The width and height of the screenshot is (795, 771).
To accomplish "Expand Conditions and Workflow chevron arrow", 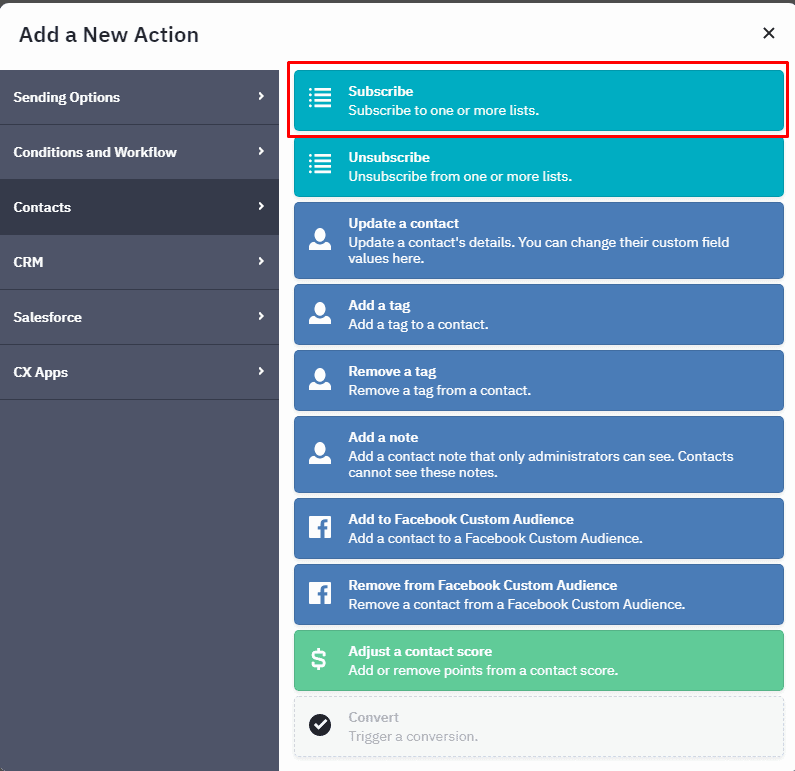I will (x=261, y=151).
